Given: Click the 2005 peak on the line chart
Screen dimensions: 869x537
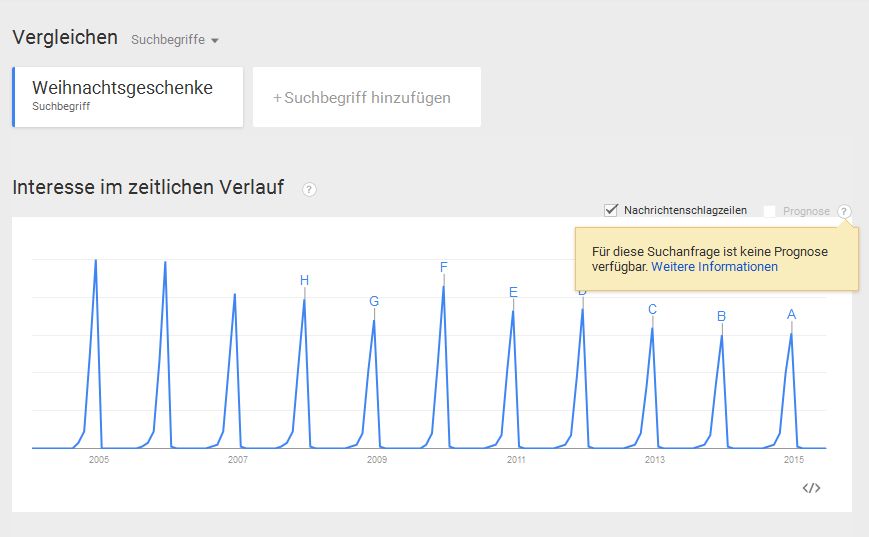Looking at the screenshot, I should 96,260.
